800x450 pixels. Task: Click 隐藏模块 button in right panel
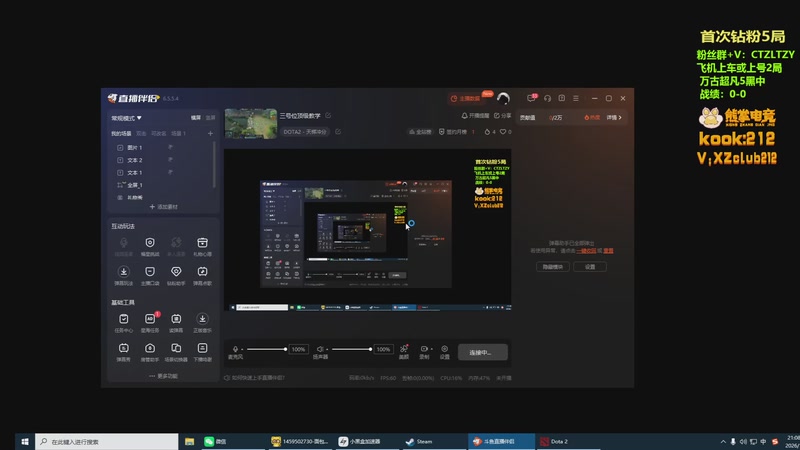[553, 267]
